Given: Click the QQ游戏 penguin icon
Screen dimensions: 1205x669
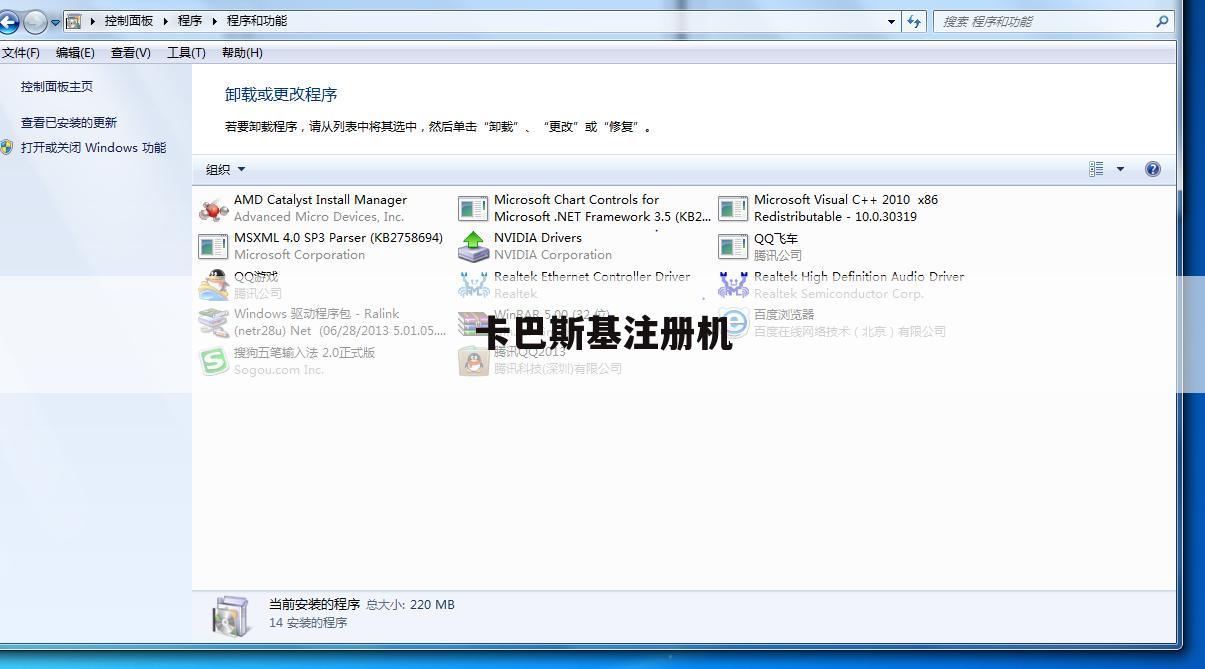Looking at the screenshot, I should (x=213, y=285).
